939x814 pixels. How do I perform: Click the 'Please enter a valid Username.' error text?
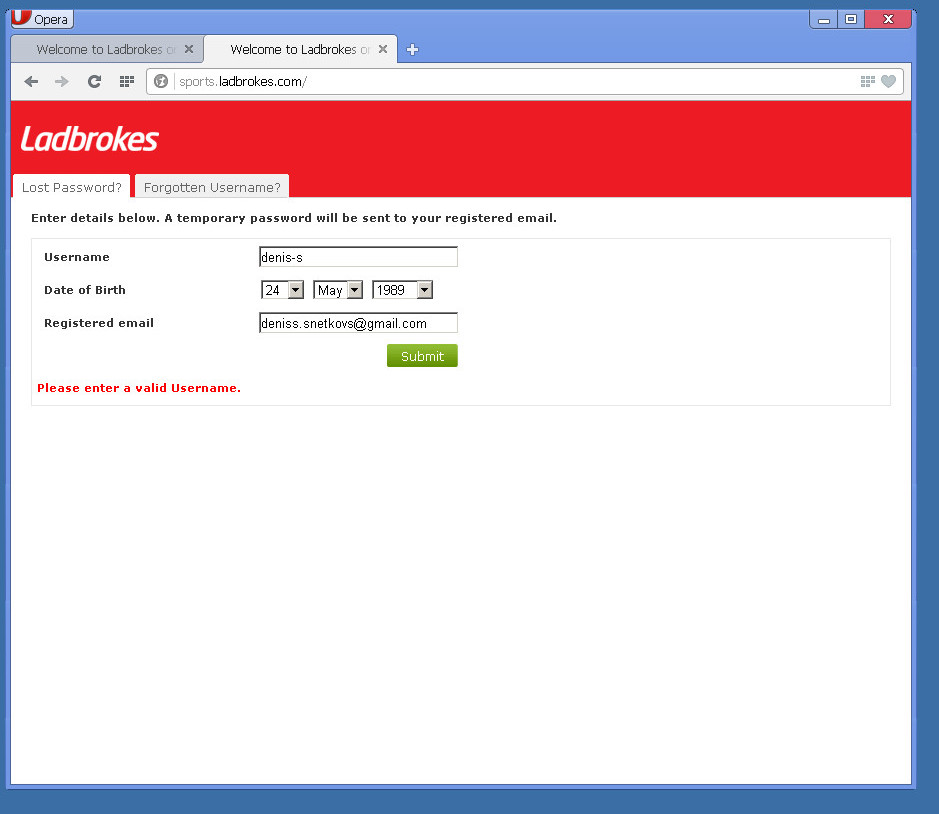pos(139,388)
